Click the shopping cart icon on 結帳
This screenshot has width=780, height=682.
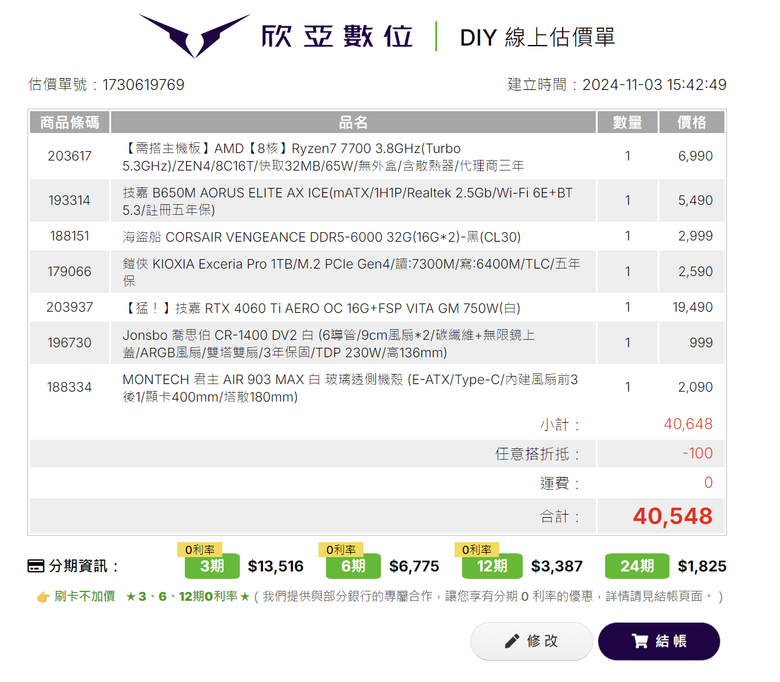point(640,641)
